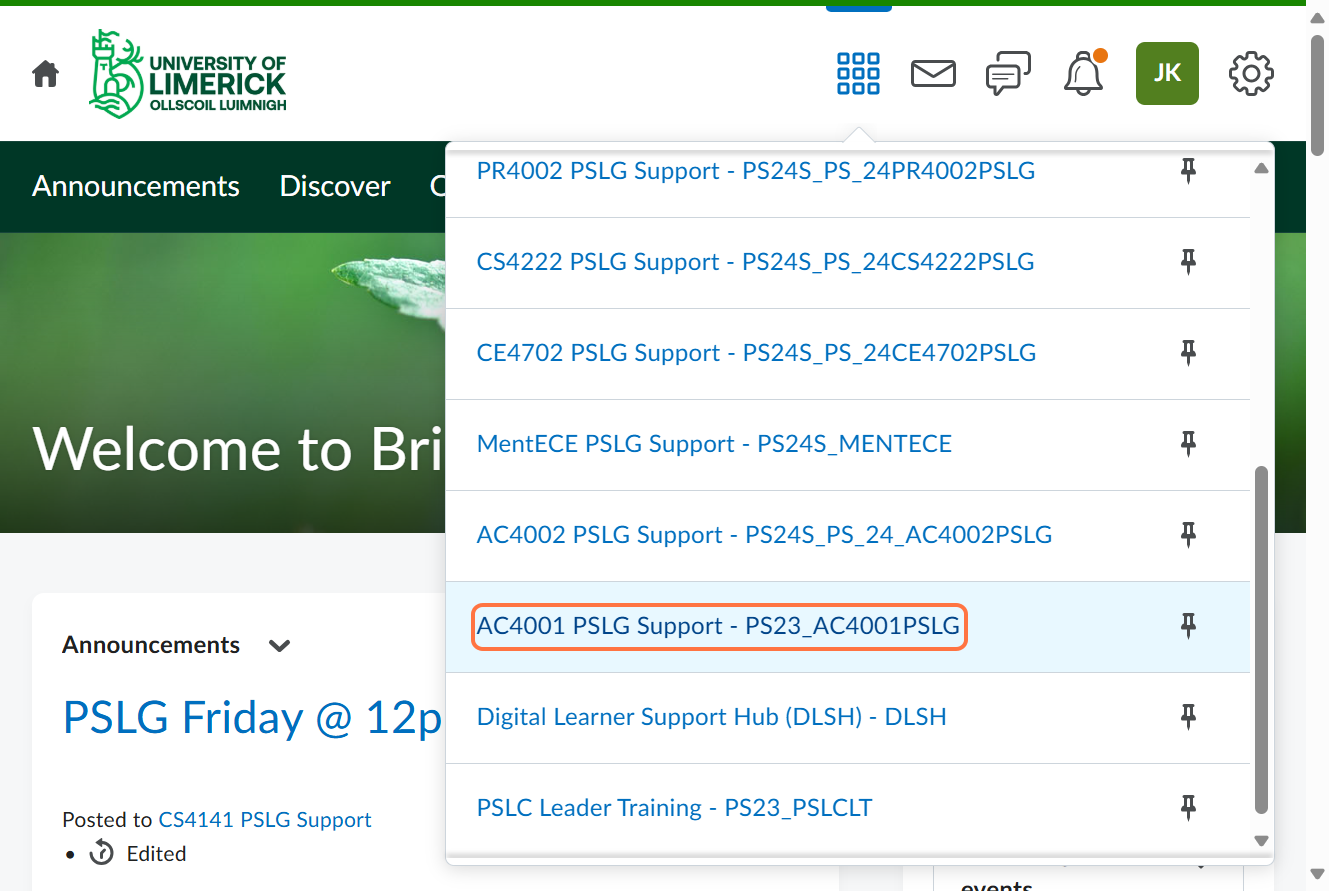Image resolution: width=1329 pixels, height=891 pixels.
Task: Open the settings gear icon
Action: tap(1251, 74)
